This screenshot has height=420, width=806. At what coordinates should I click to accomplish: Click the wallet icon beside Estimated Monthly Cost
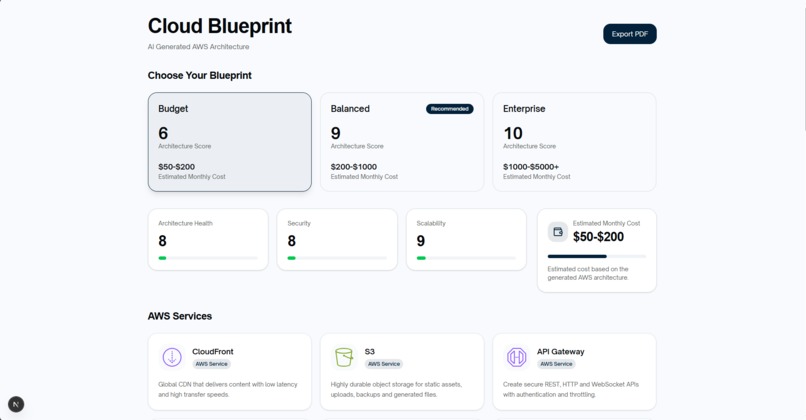(x=558, y=232)
